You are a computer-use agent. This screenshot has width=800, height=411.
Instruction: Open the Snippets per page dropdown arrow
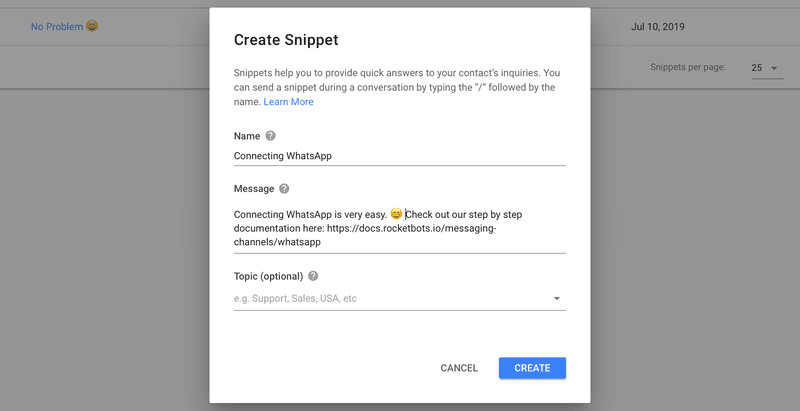click(x=774, y=68)
